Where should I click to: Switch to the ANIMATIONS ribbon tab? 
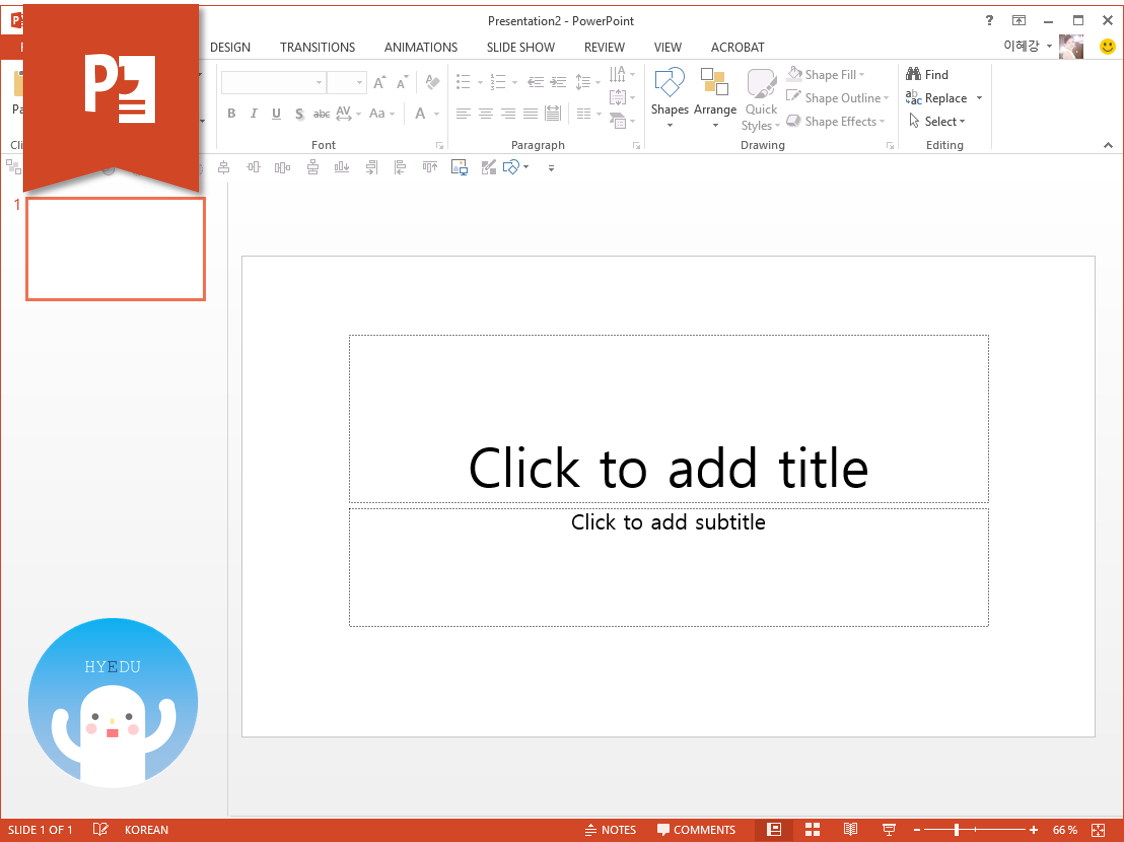420,47
